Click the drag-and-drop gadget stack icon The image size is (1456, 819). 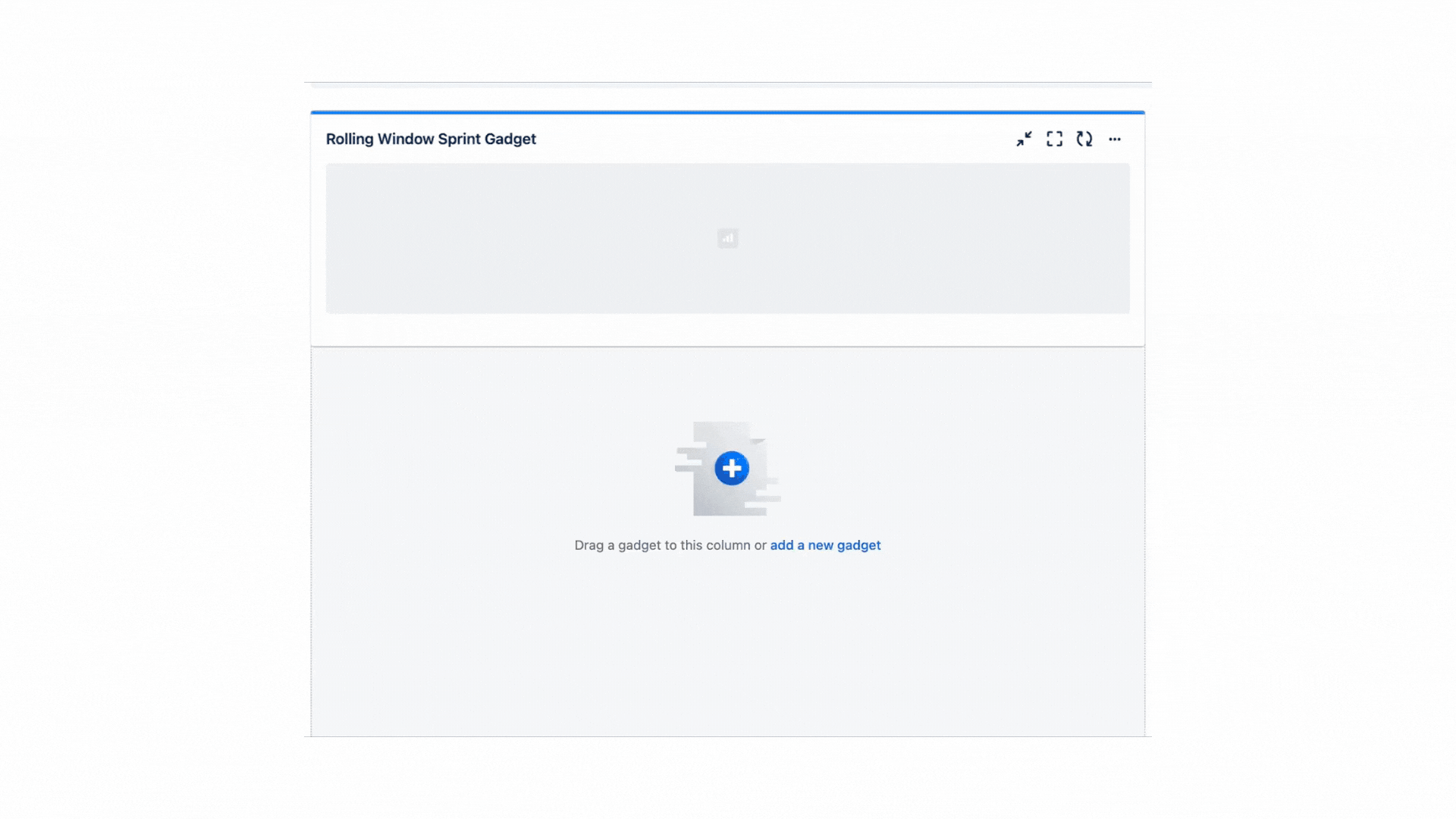[727, 468]
